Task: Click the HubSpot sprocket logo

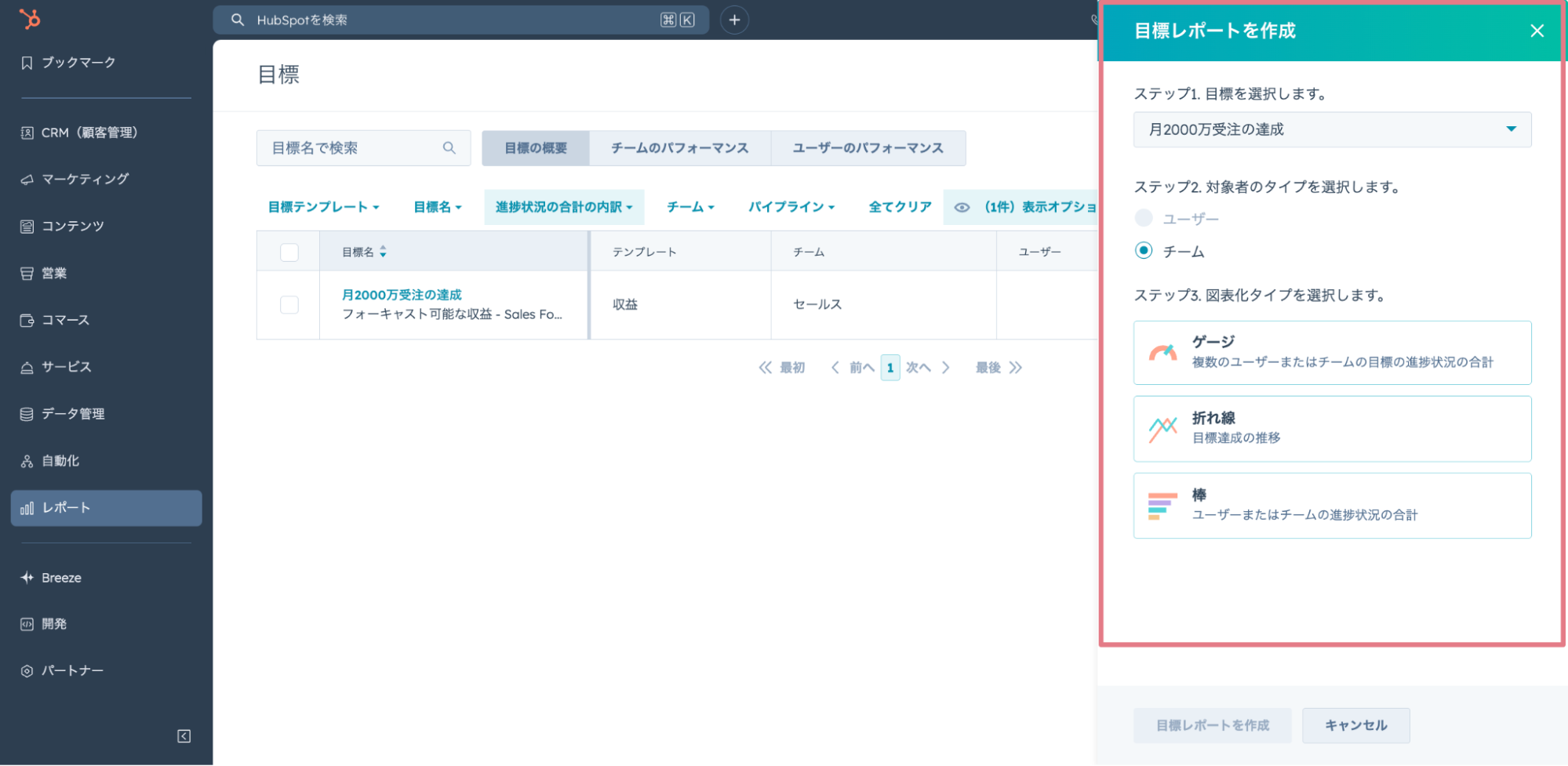Action: (x=30, y=19)
